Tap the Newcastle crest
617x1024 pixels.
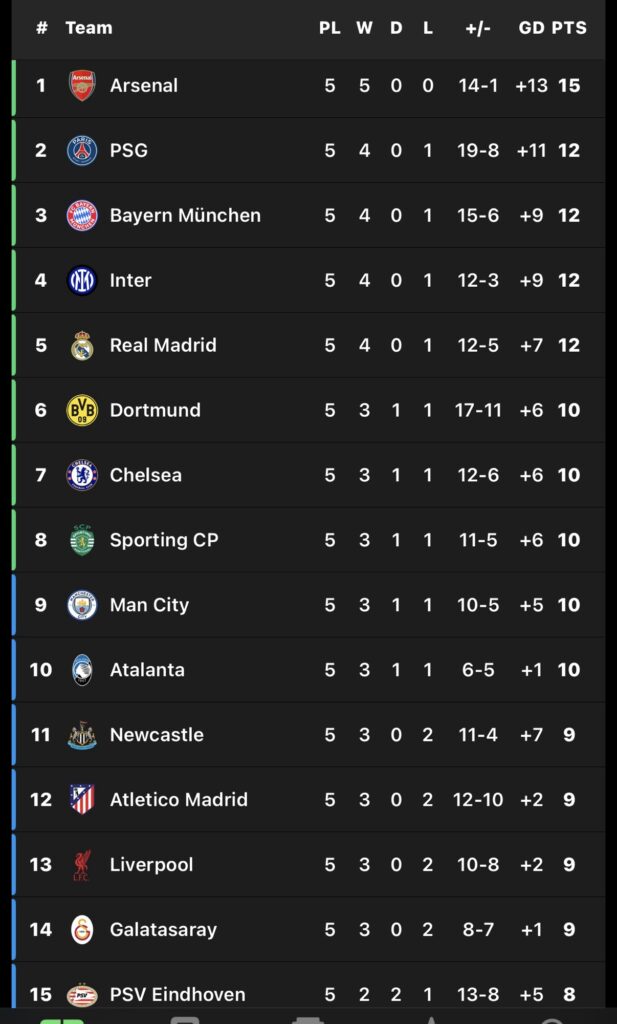pyautogui.click(x=82, y=736)
